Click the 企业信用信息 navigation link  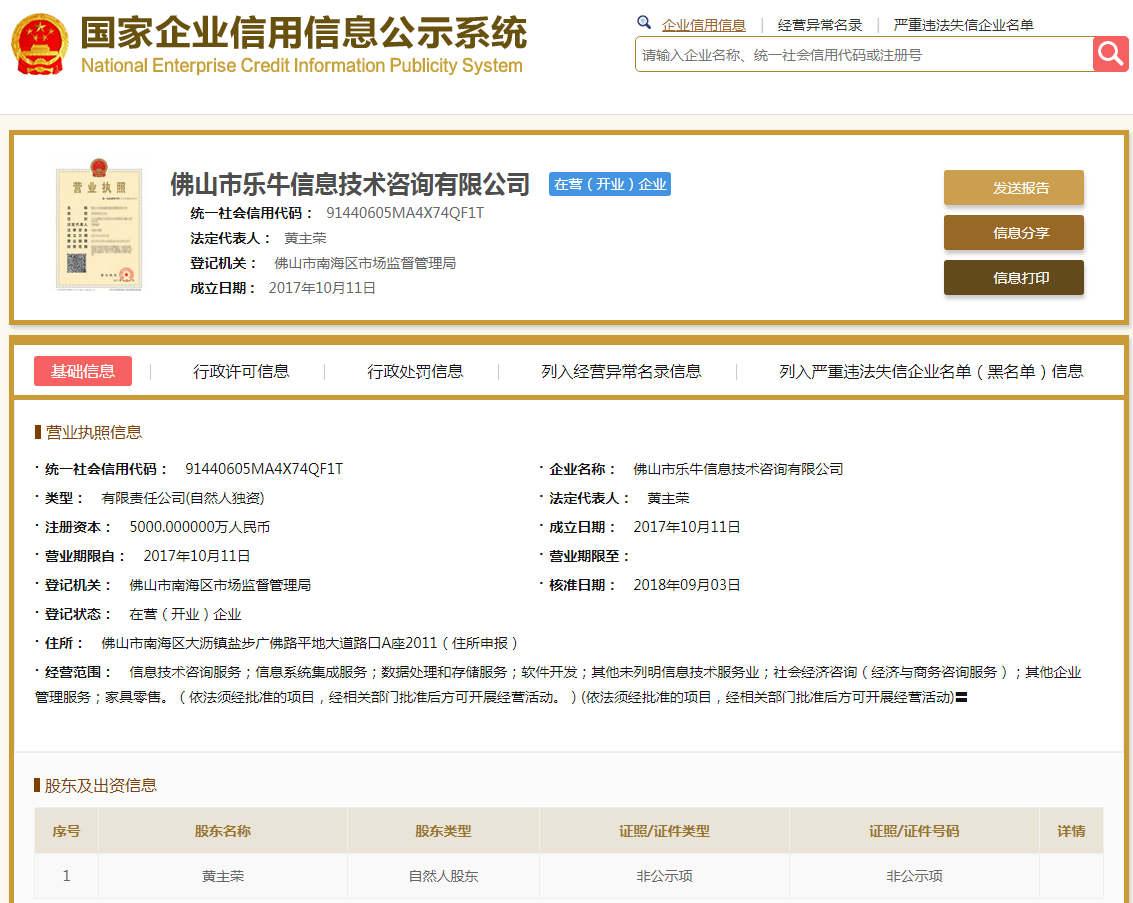click(702, 24)
